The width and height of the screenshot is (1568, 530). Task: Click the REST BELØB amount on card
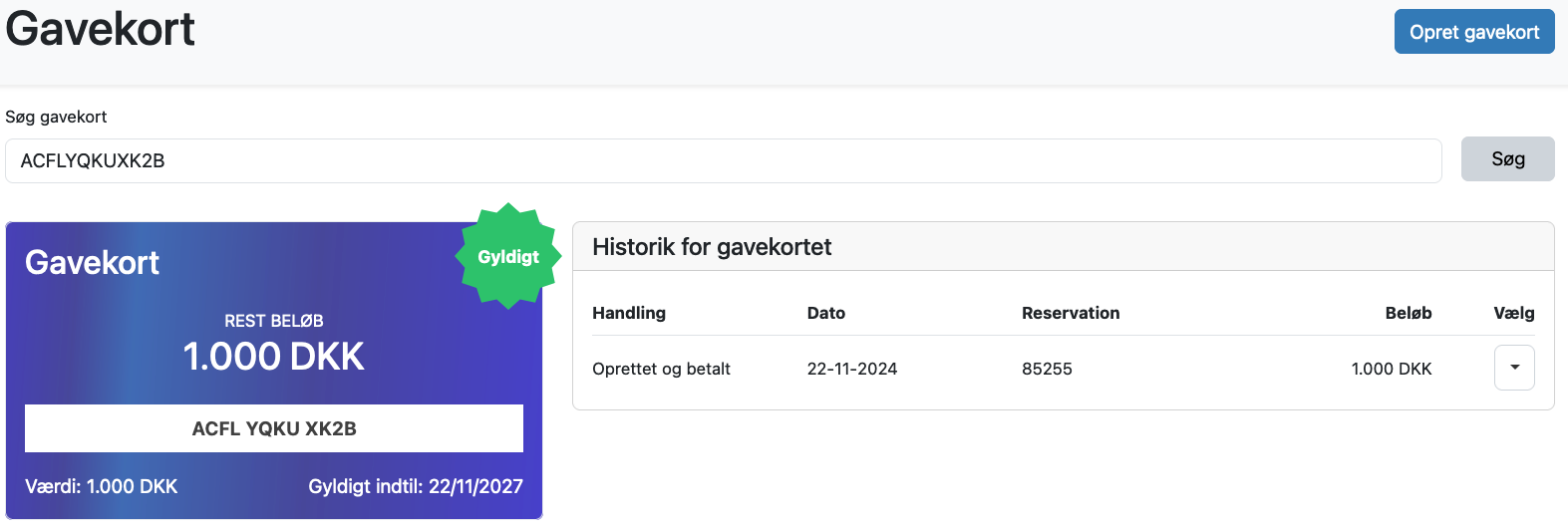pyautogui.click(x=274, y=356)
